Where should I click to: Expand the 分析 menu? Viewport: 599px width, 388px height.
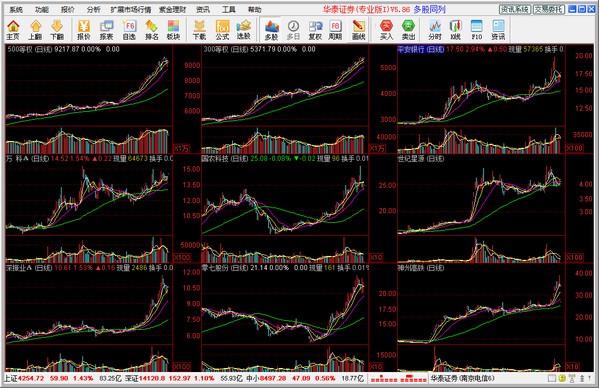pos(93,10)
